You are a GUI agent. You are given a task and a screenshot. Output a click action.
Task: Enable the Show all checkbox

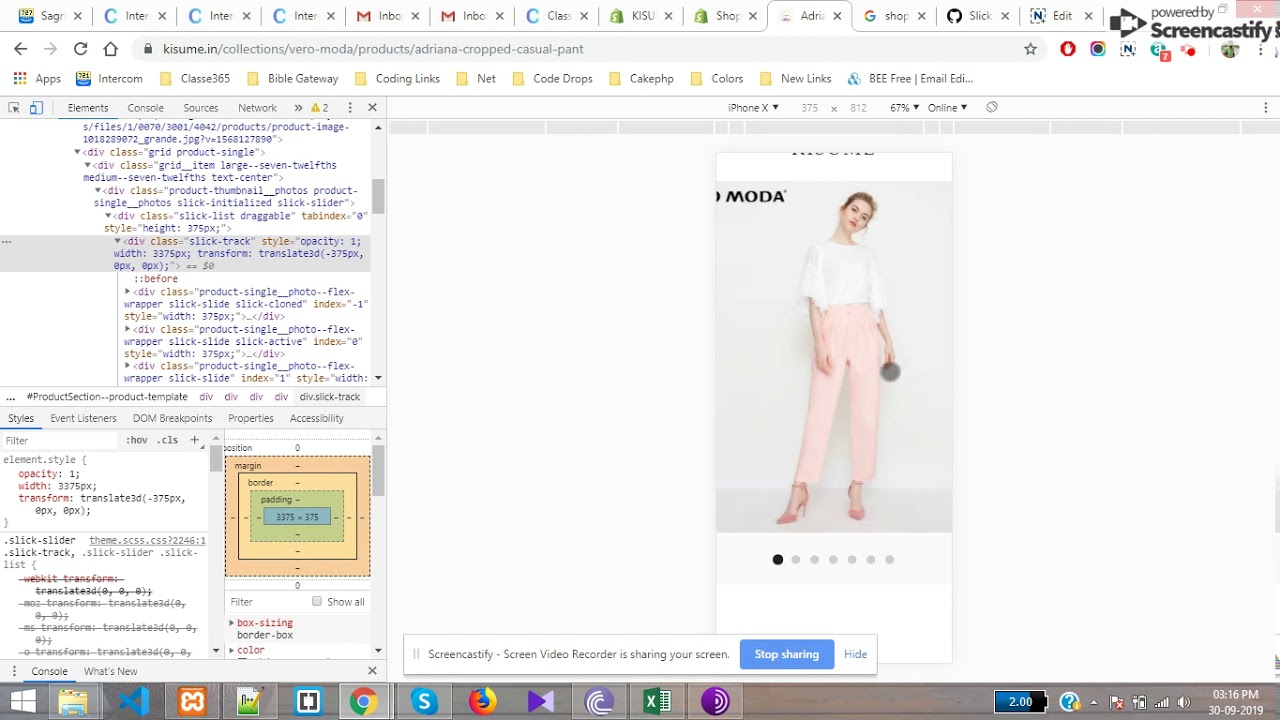click(317, 602)
